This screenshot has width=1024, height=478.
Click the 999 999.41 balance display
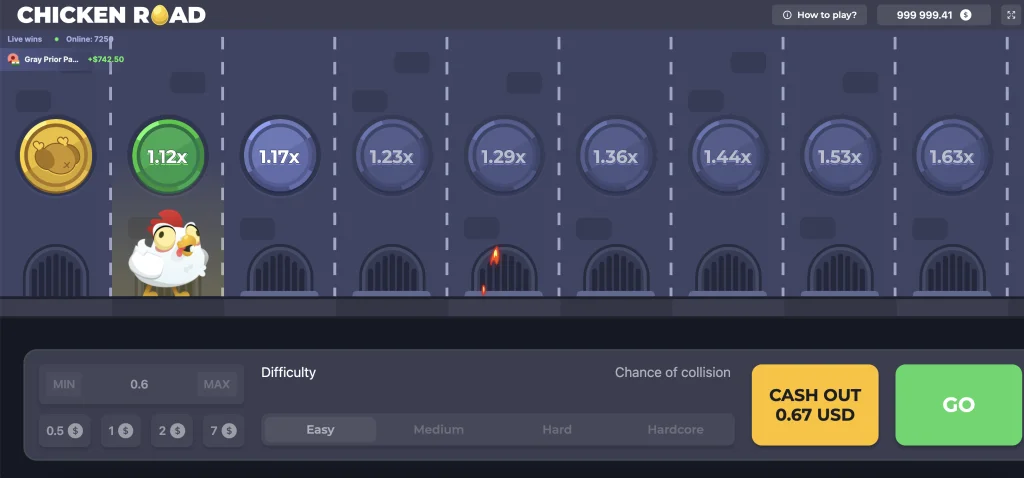click(x=934, y=14)
